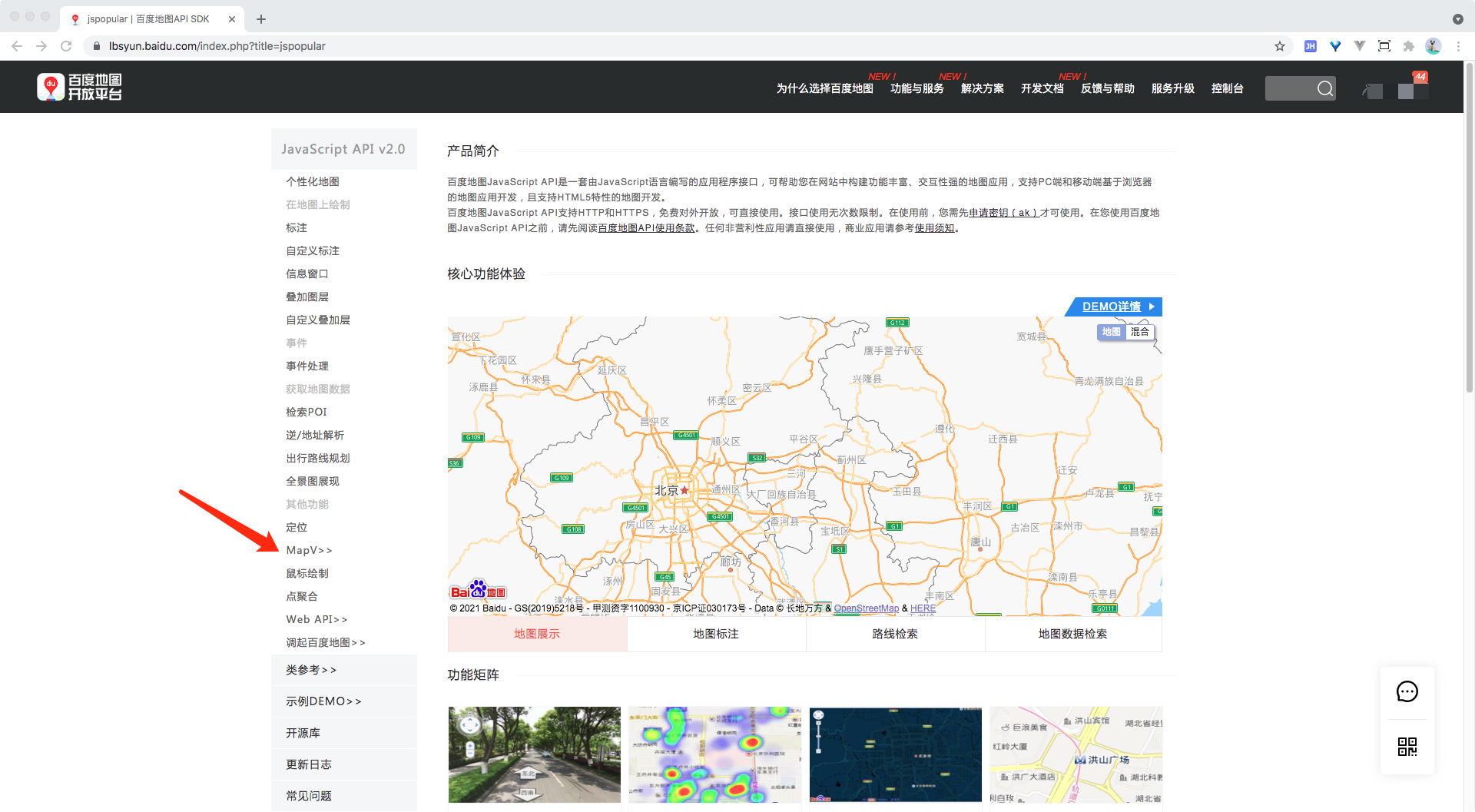Viewport: 1475px width, 812px height.
Task: Expand the 示例DEMO>> section
Action: pyautogui.click(x=344, y=701)
